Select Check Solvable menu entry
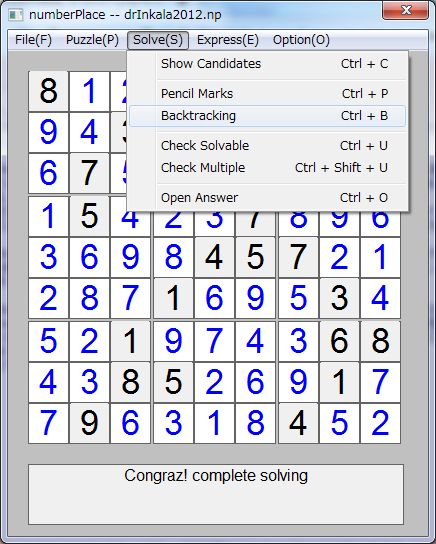The width and height of the screenshot is (436, 544). (x=267, y=146)
